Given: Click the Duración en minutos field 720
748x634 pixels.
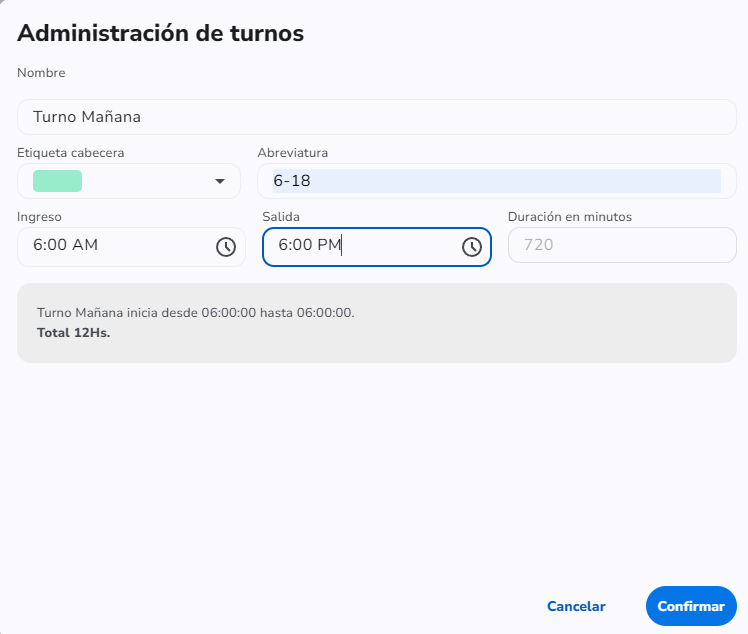Looking at the screenshot, I should point(622,245).
